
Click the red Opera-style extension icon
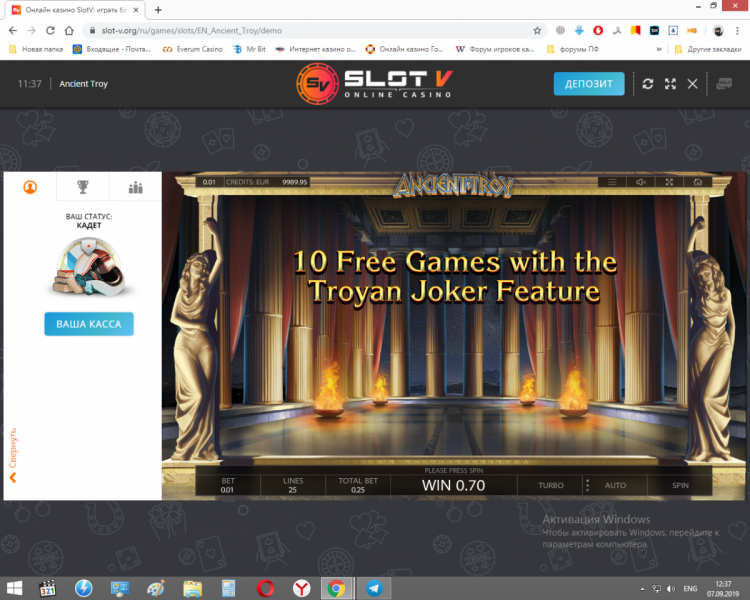pos(598,31)
